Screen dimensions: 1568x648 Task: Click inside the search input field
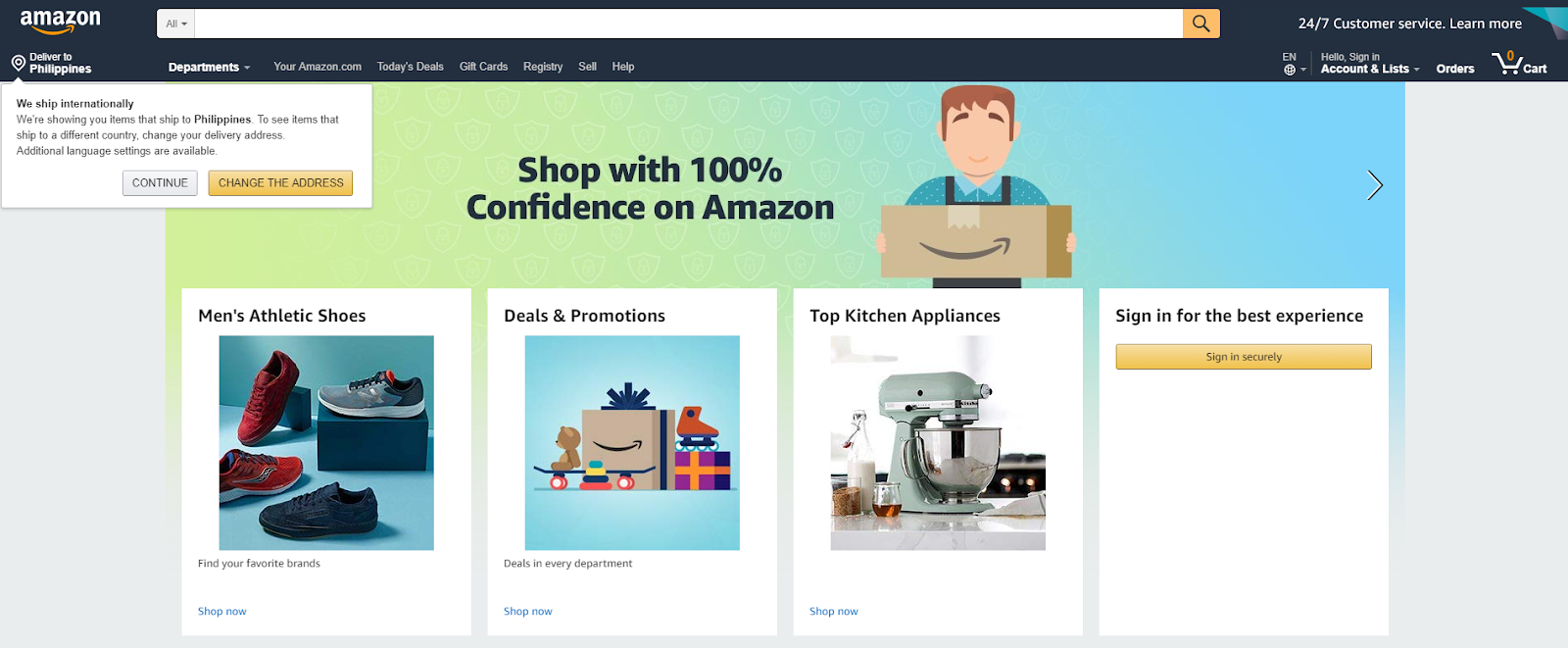(x=688, y=24)
